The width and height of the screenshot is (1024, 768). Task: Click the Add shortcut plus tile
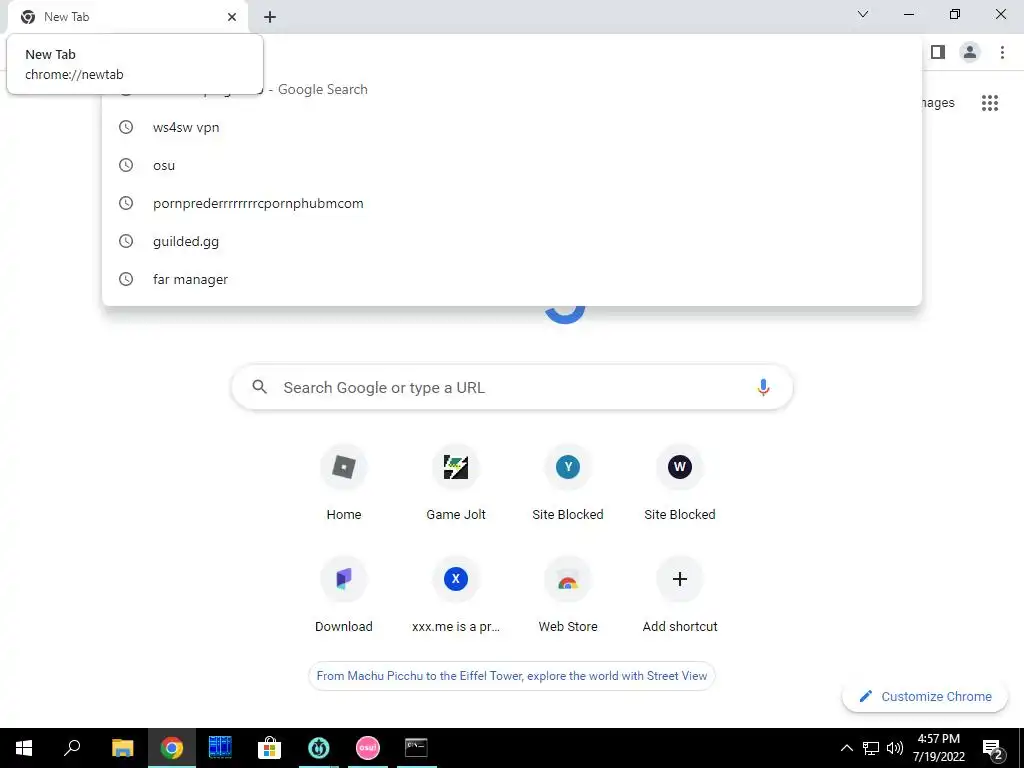[680, 595]
